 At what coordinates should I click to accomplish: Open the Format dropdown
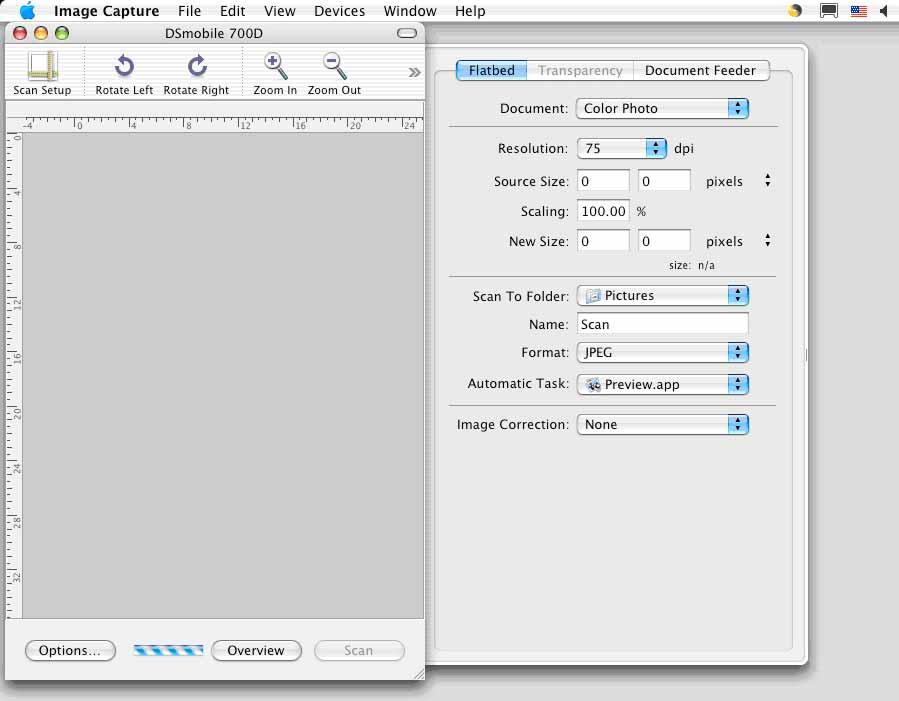coord(662,353)
